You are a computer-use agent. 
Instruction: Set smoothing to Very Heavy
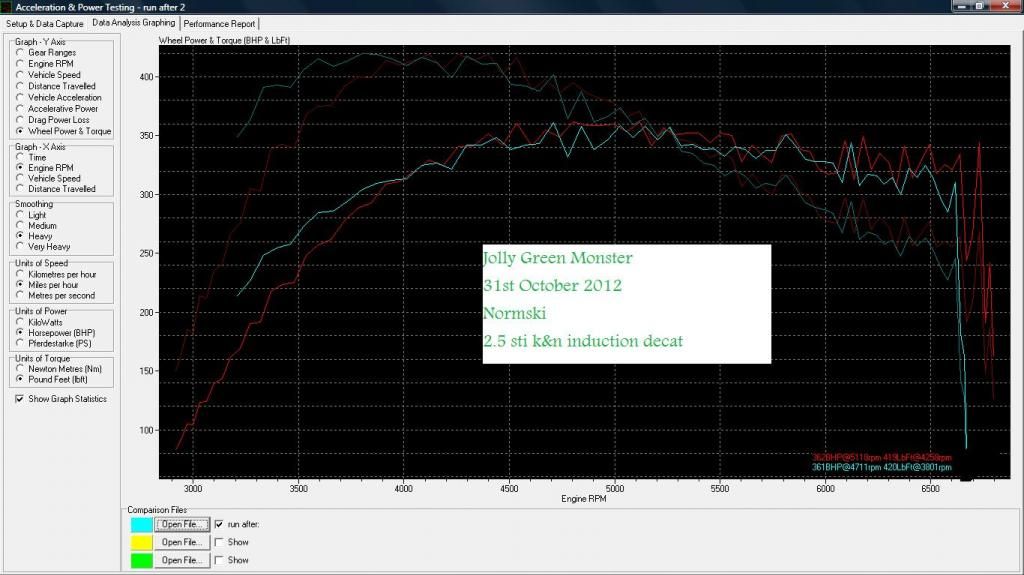point(20,247)
